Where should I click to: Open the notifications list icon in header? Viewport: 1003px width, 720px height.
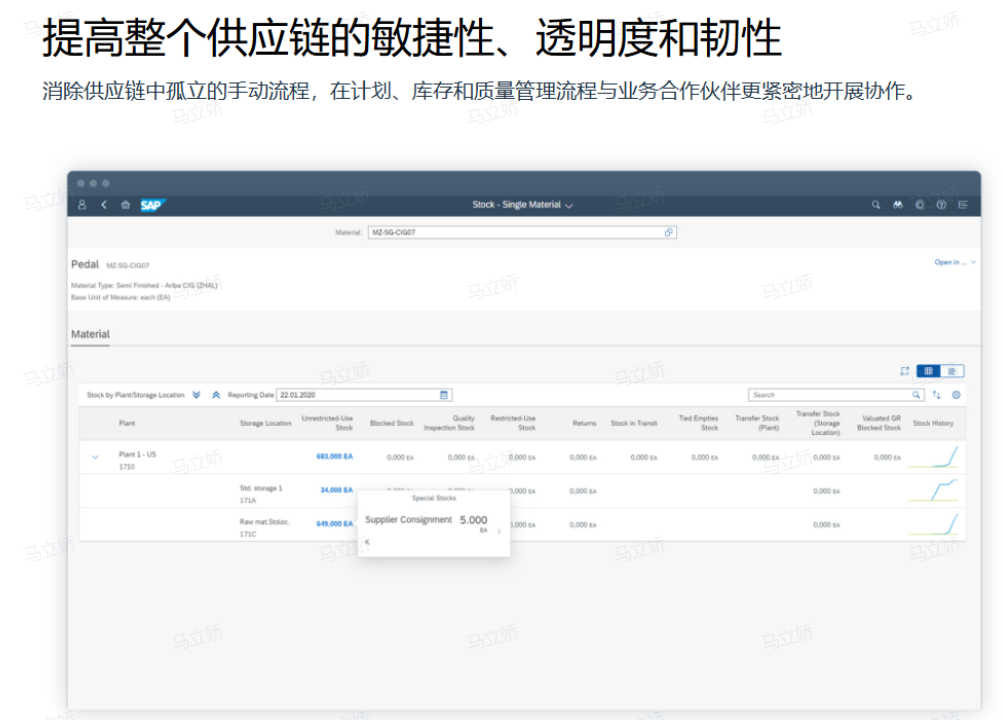(x=963, y=205)
